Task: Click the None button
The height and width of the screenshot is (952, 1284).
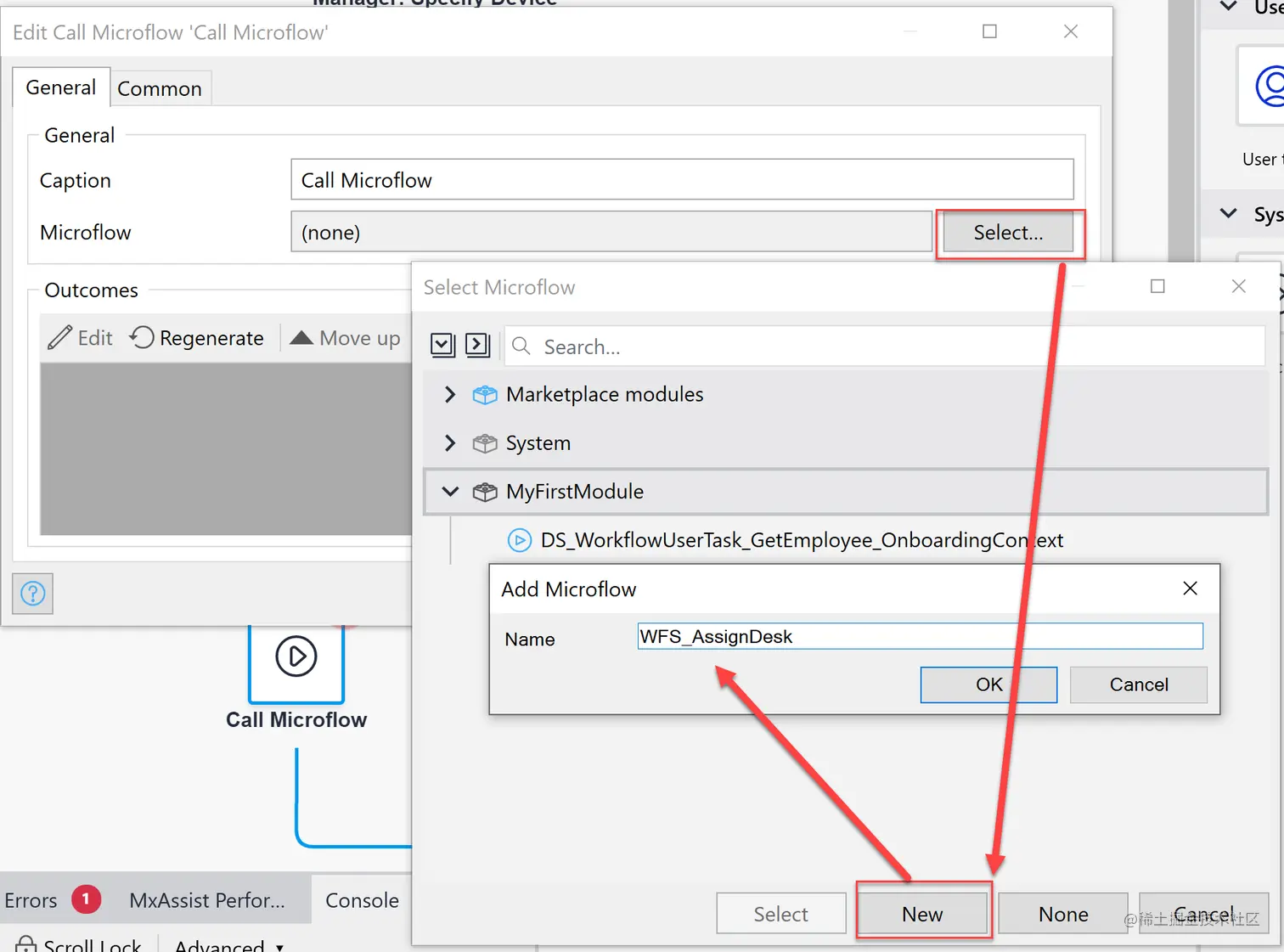Action: (1063, 914)
